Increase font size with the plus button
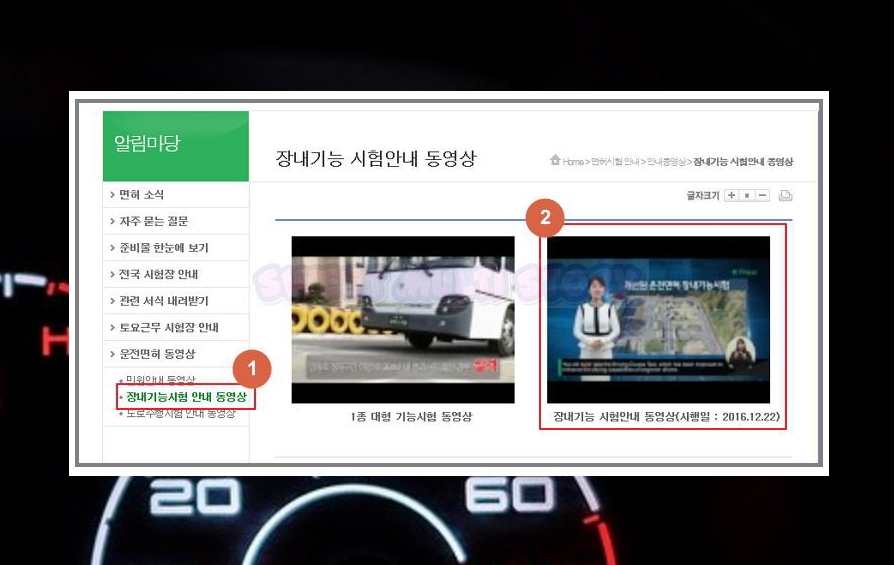Screen dimensions: 894x565 pos(731,196)
